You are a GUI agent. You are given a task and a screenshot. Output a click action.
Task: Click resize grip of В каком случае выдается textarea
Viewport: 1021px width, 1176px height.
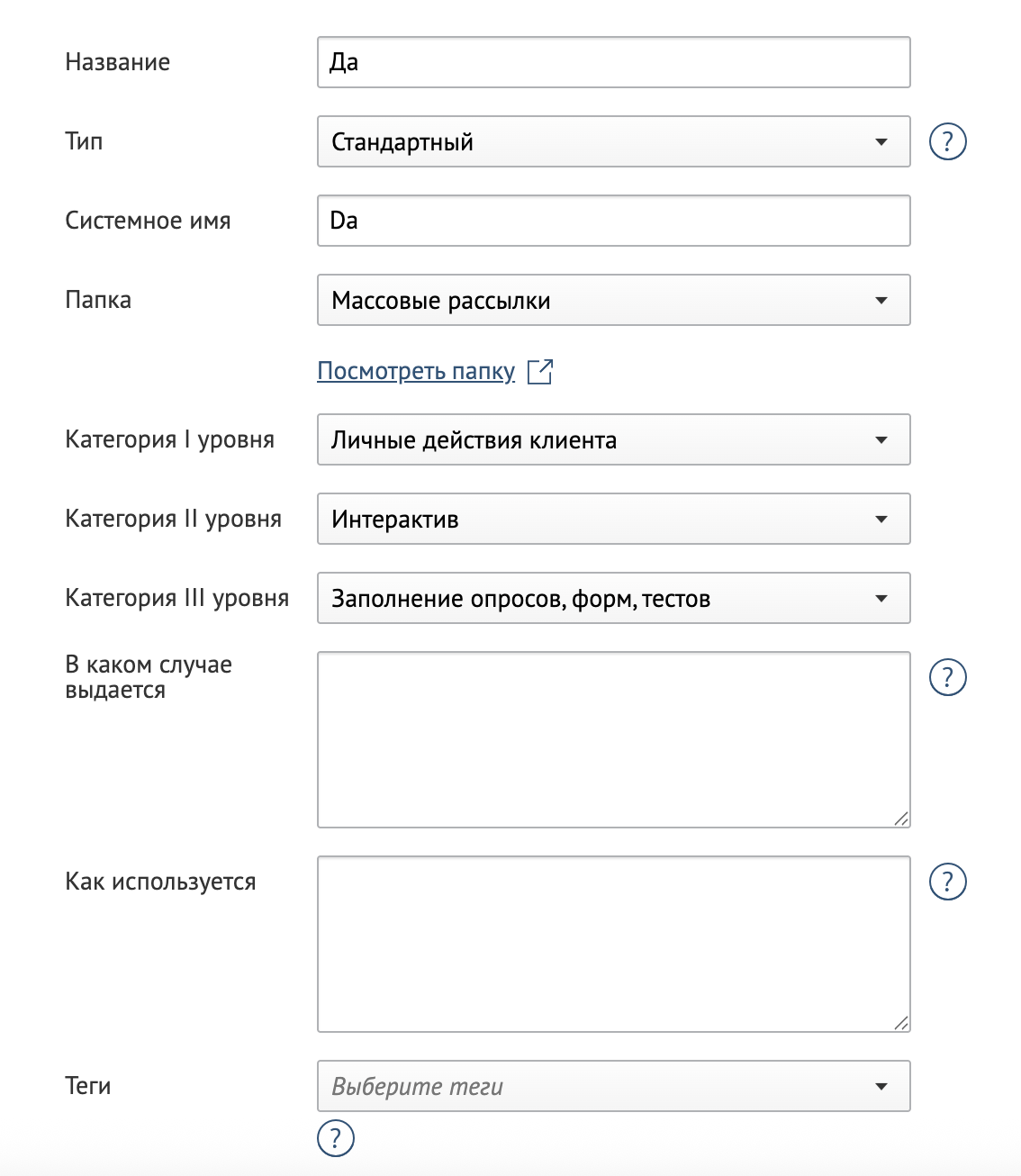(x=901, y=818)
